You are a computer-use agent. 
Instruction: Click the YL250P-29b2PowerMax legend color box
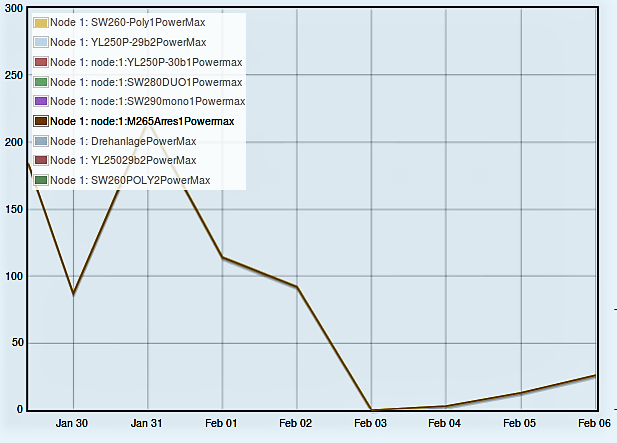(x=41, y=43)
